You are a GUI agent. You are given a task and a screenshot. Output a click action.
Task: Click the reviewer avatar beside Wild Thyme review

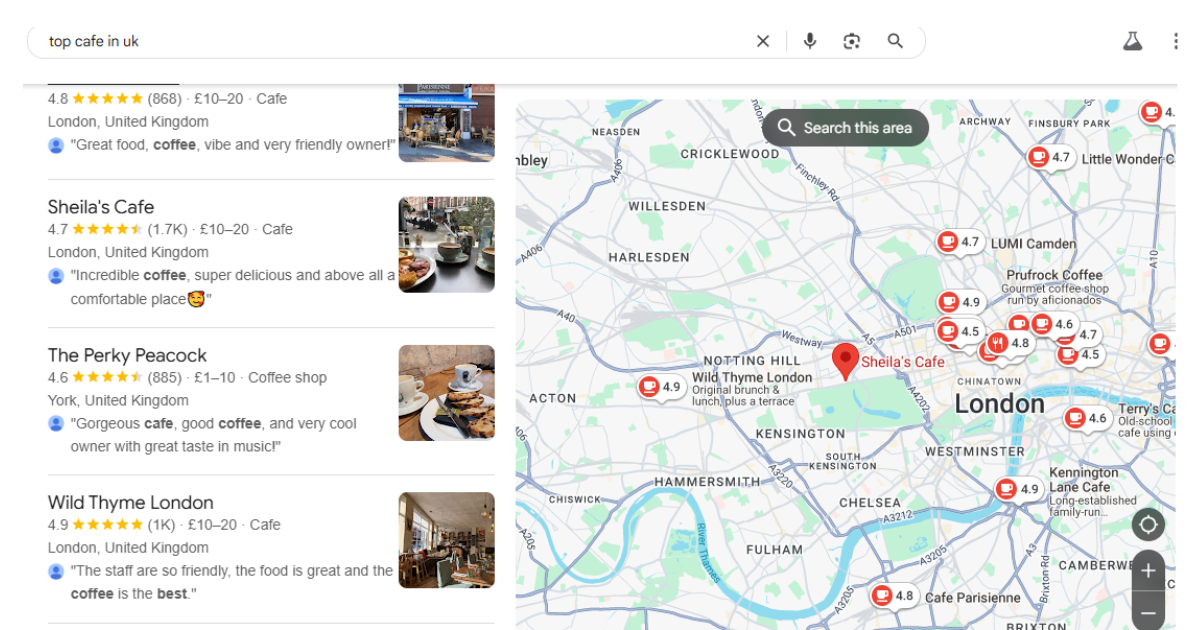[56, 571]
